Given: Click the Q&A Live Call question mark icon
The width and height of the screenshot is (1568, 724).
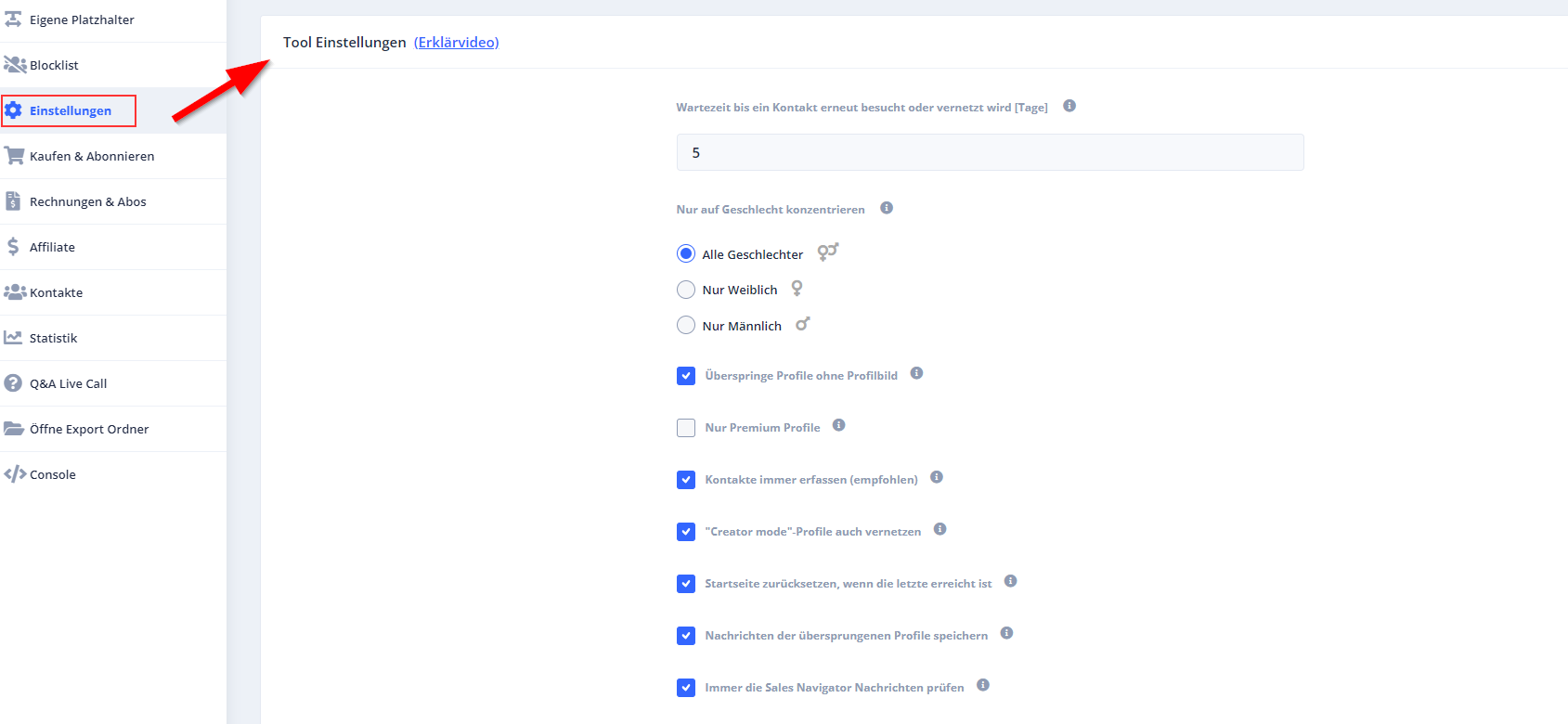Looking at the screenshot, I should [x=13, y=383].
